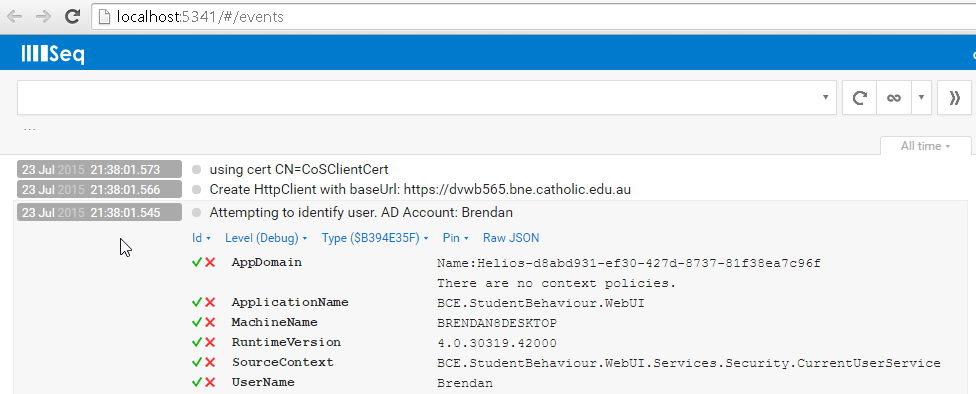
Task: Collapse event via 21:38:01.545 timestamp
Action: [100, 212]
